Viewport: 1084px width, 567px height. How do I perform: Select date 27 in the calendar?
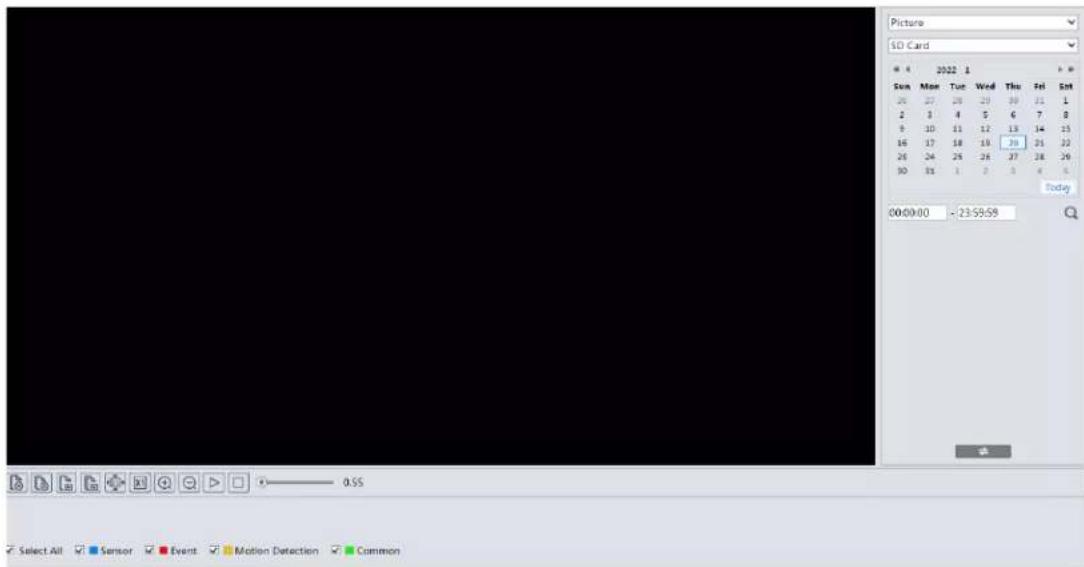tap(1013, 157)
